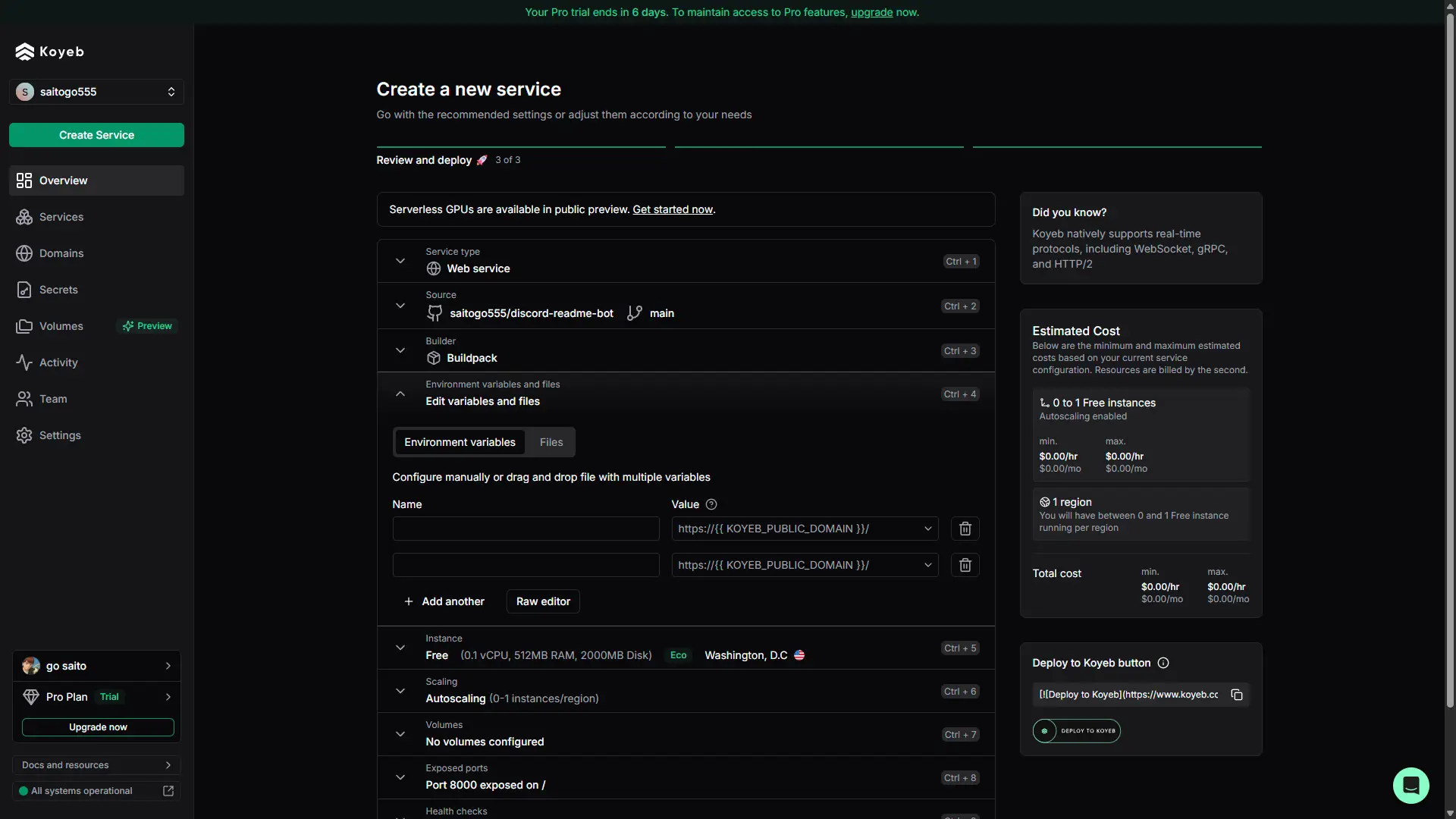Click Add another variable
This screenshot has height=819, width=1456.
click(x=444, y=601)
